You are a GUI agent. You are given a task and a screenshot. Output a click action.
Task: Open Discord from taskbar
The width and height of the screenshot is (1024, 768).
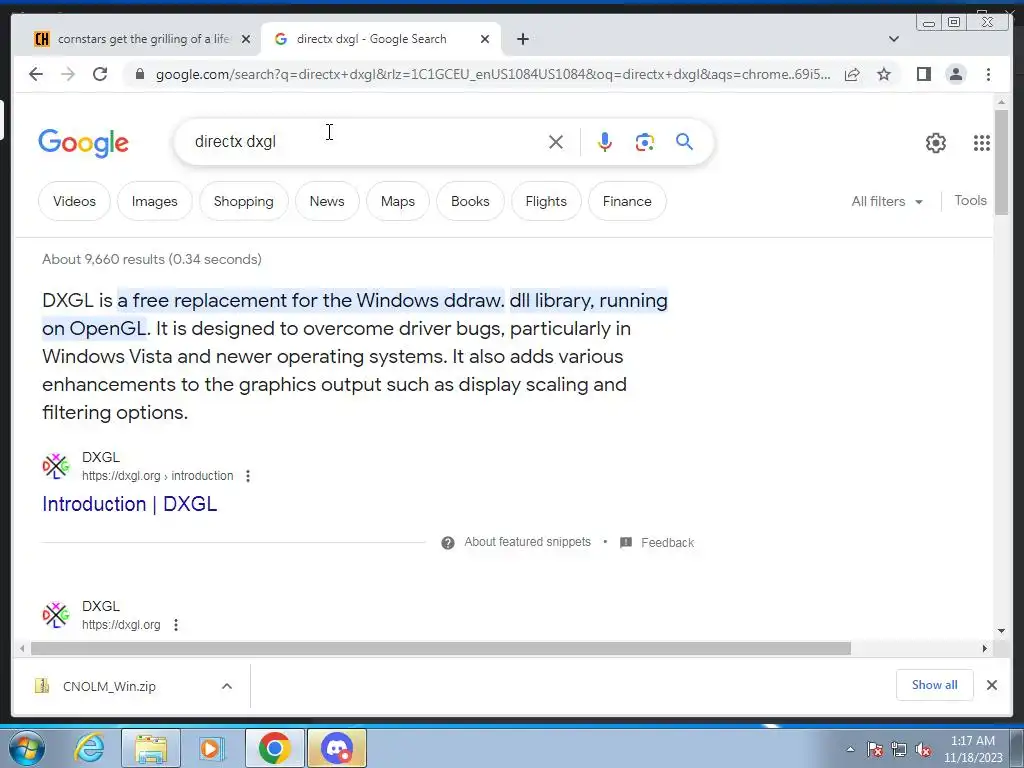[x=337, y=748]
